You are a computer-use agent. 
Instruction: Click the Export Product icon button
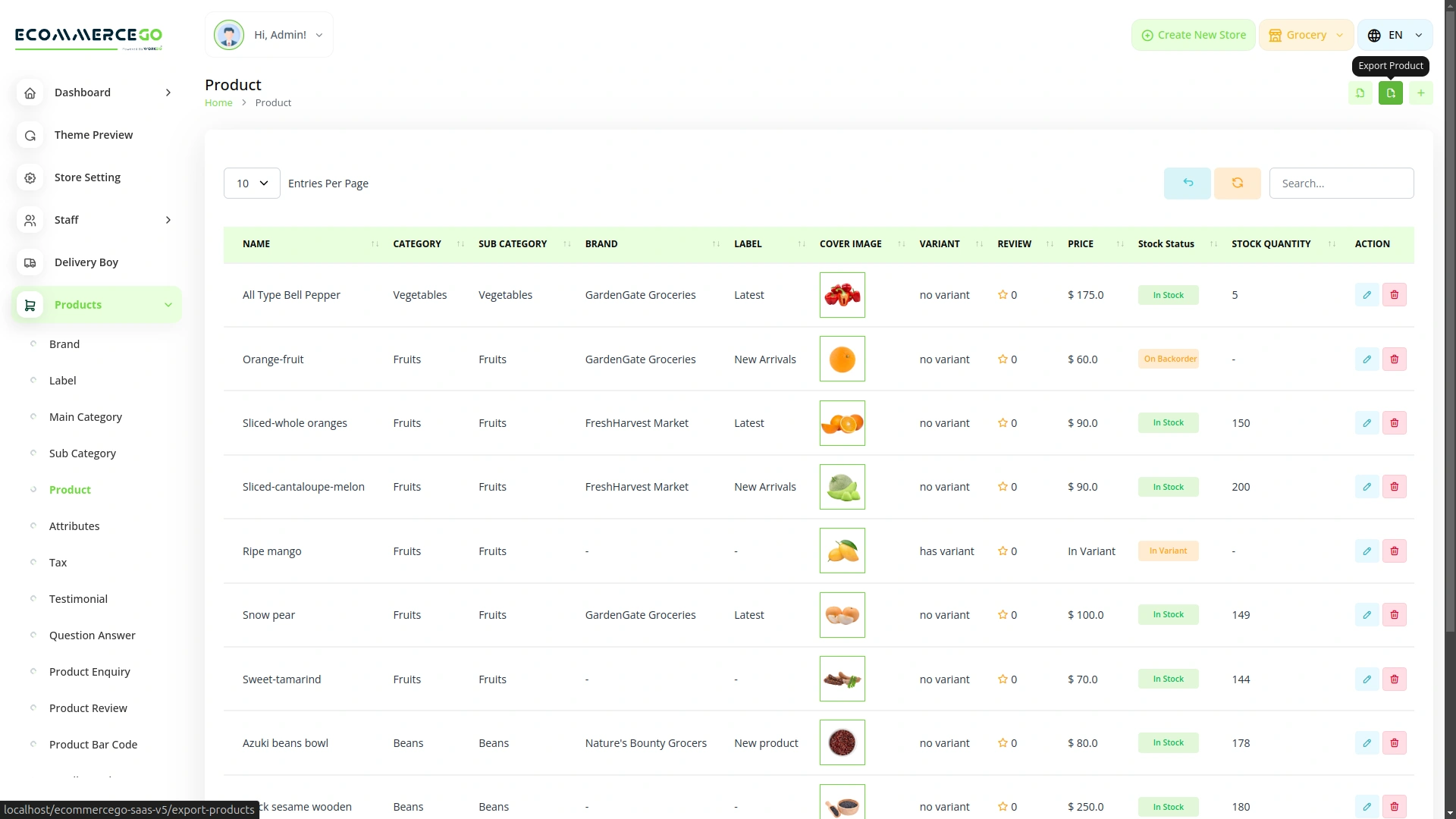tap(1390, 93)
